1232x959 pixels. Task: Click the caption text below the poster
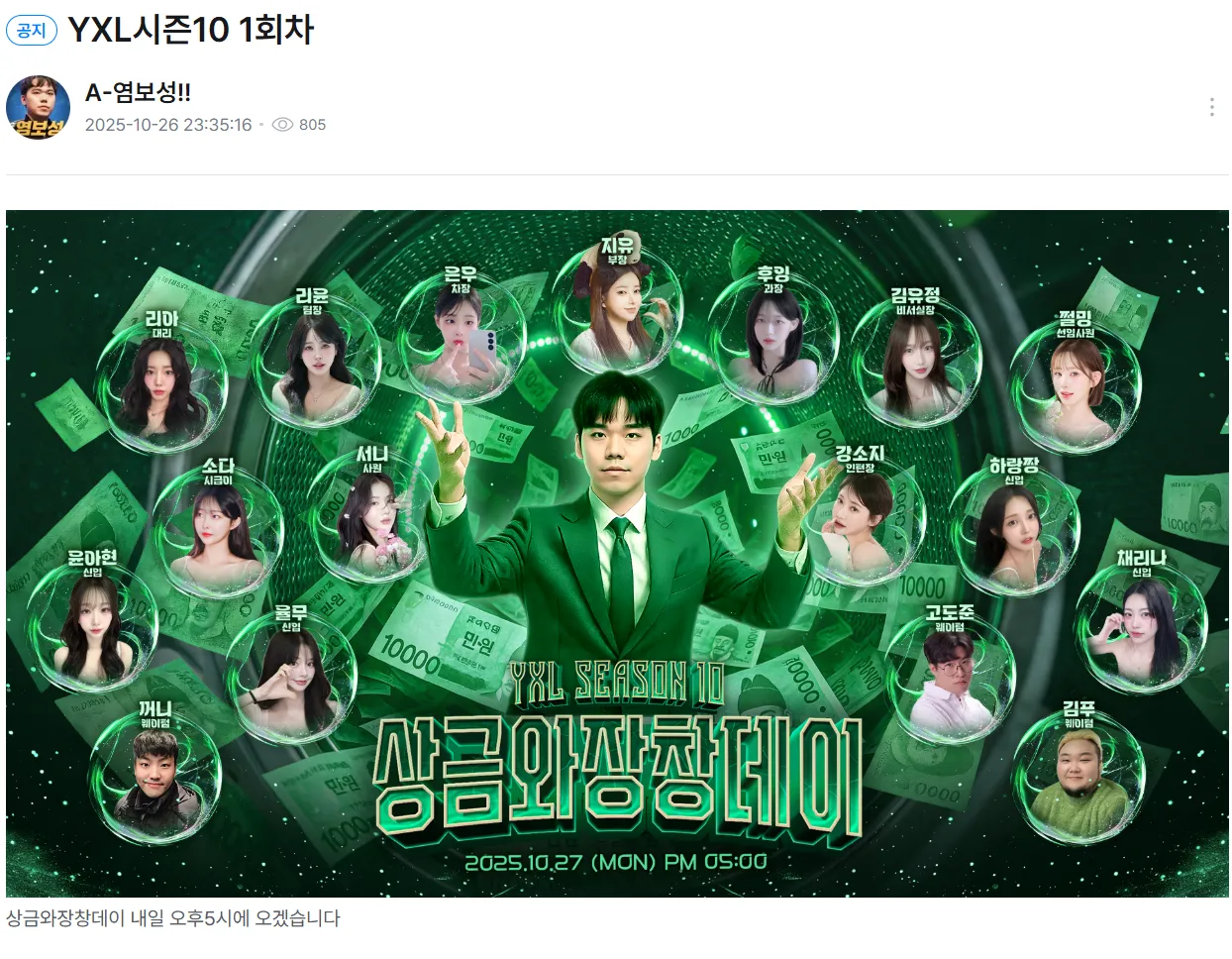(x=173, y=918)
